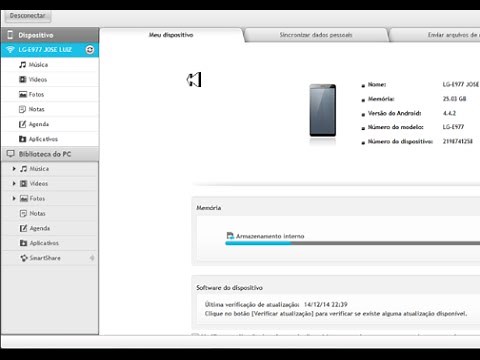Select the device Aplicativos label
480x360 pixels.
tap(43, 139)
